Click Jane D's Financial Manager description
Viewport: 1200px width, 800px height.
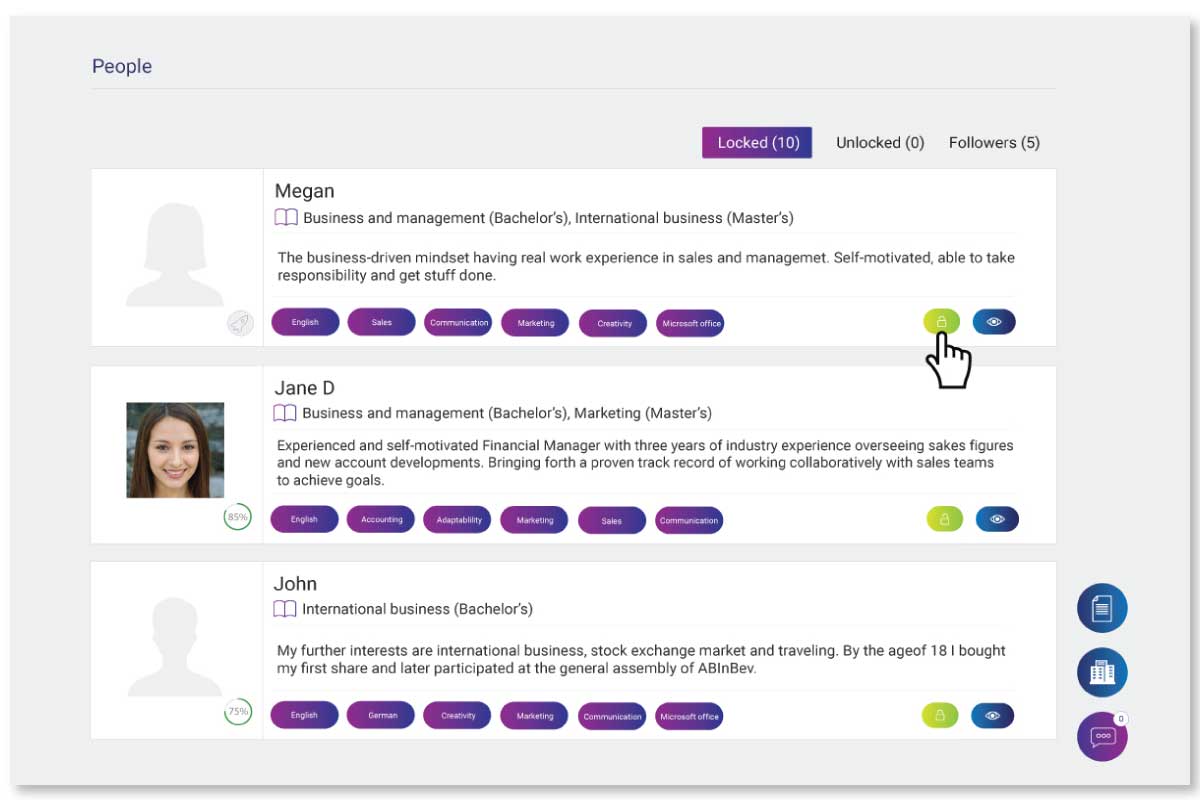(x=645, y=463)
